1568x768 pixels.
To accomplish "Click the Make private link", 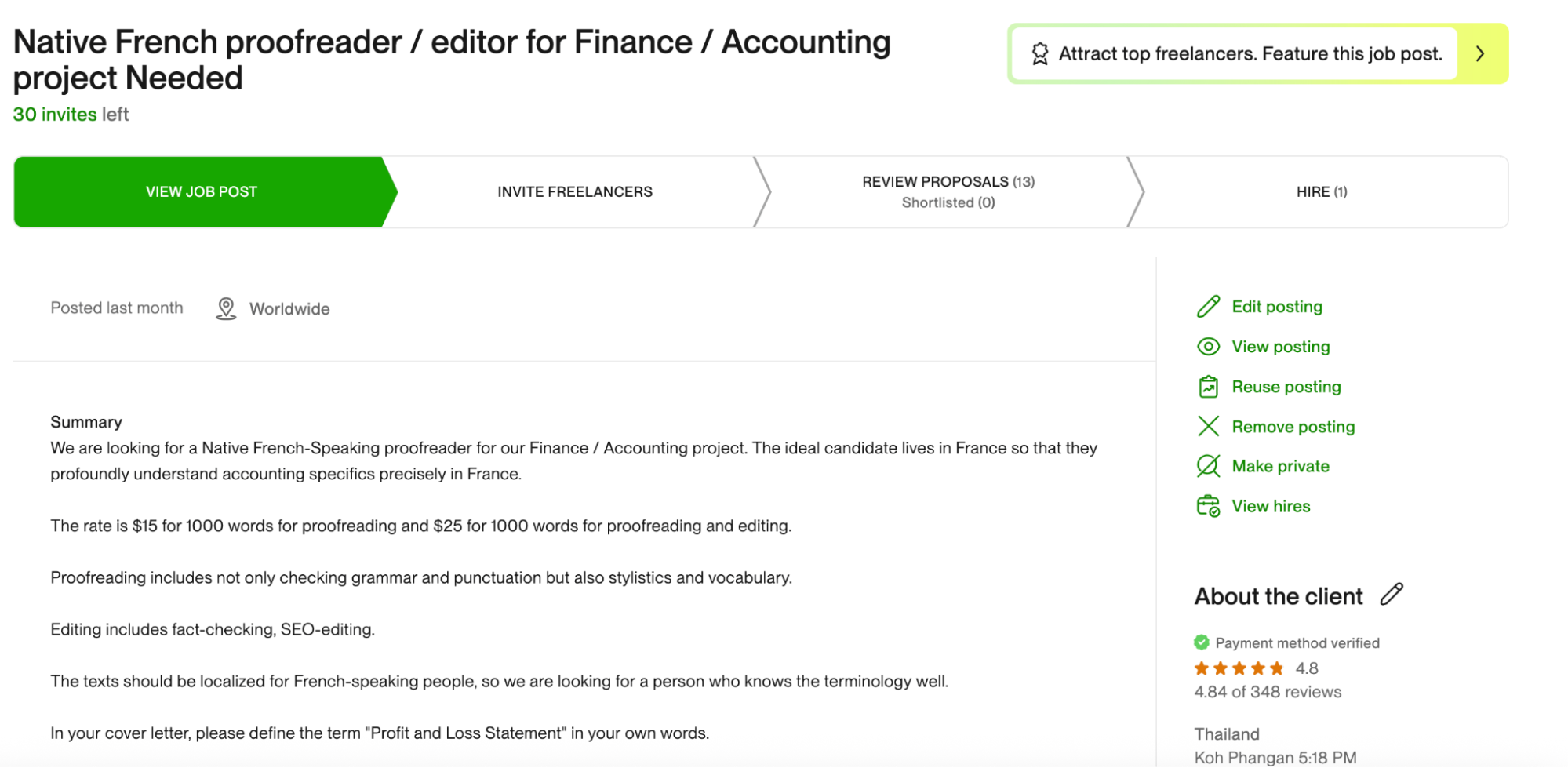I will tap(1280, 466).
